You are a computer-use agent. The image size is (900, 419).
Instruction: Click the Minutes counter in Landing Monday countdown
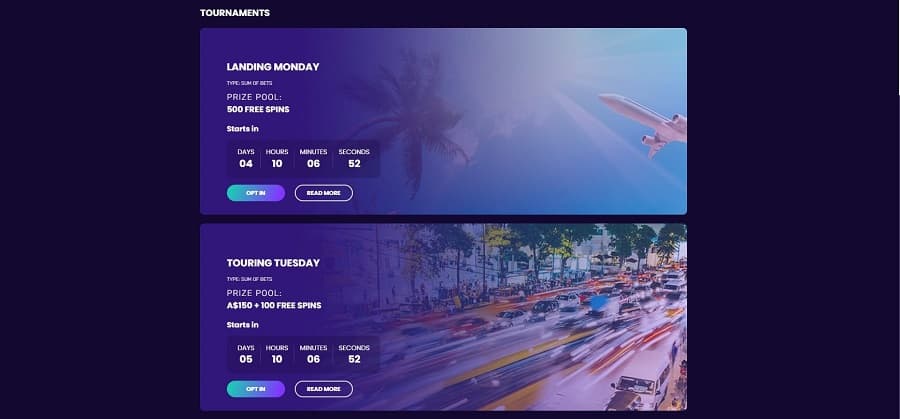coord(313,158)
